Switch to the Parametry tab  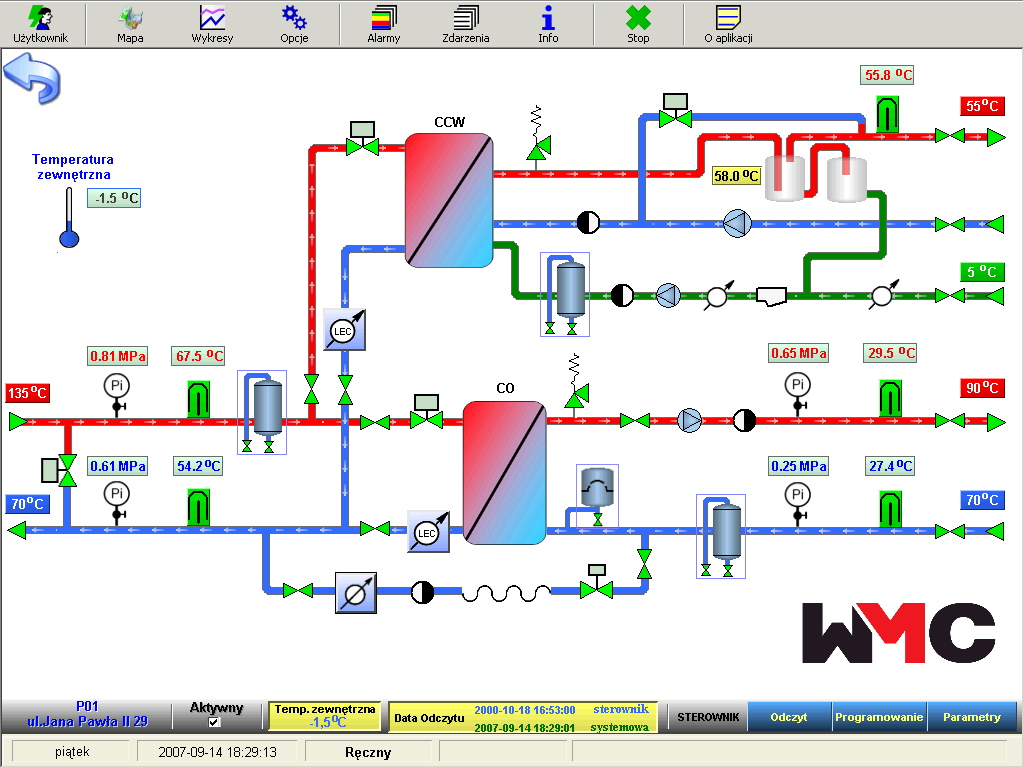pyautogui.click(x=971, y=717)
